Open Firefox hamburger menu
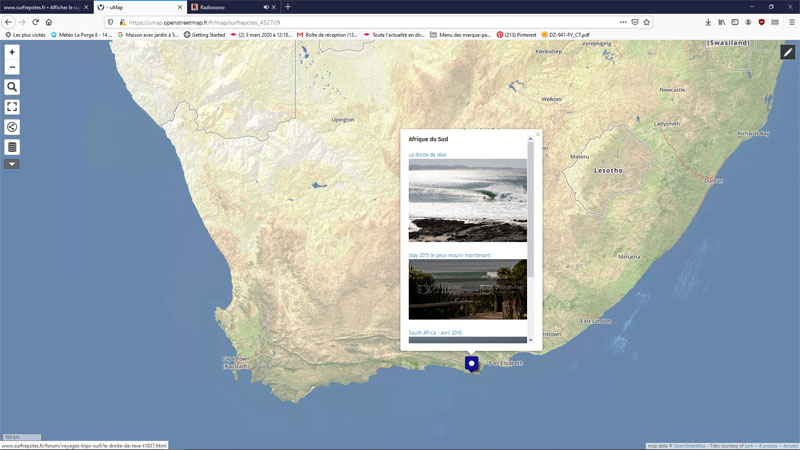800x450 pixels. [789, 21]
